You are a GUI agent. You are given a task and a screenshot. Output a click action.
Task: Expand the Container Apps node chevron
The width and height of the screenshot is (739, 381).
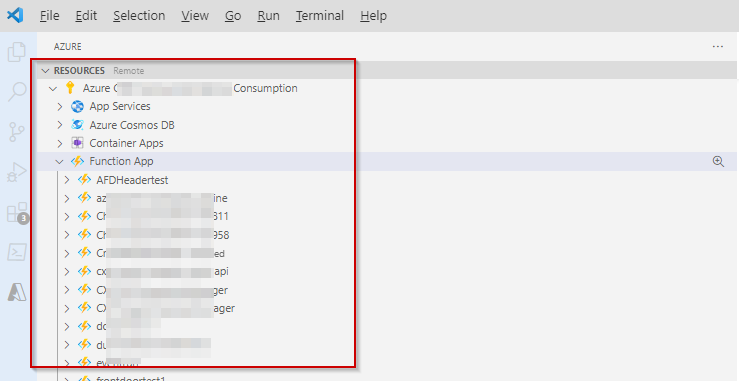pyautogui.click(x=60, y=143)
